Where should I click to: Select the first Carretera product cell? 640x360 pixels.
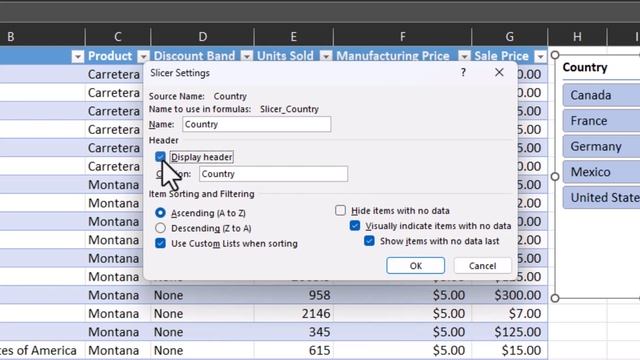[114, 74]
